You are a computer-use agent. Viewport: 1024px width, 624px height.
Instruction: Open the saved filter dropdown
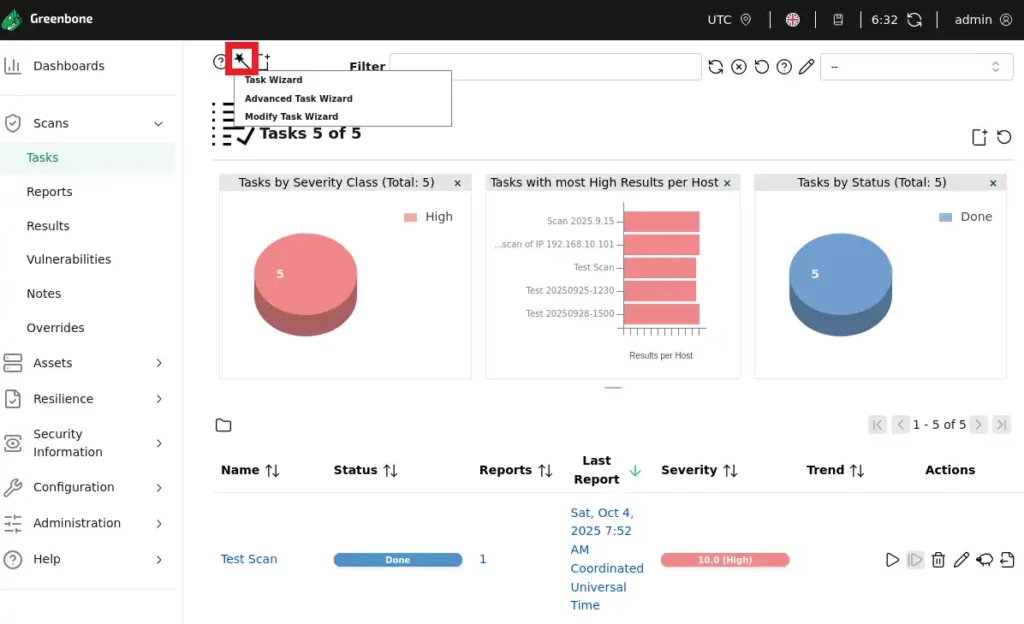point(916,67)
